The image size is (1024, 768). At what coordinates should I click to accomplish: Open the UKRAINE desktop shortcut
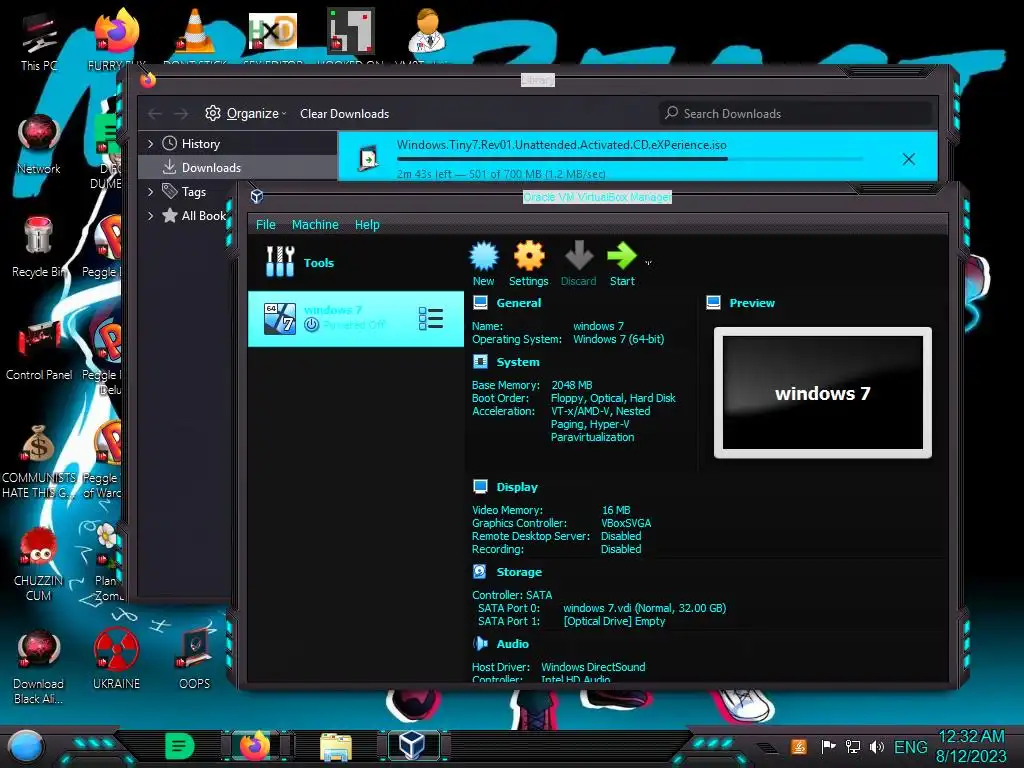coord(116,658)
